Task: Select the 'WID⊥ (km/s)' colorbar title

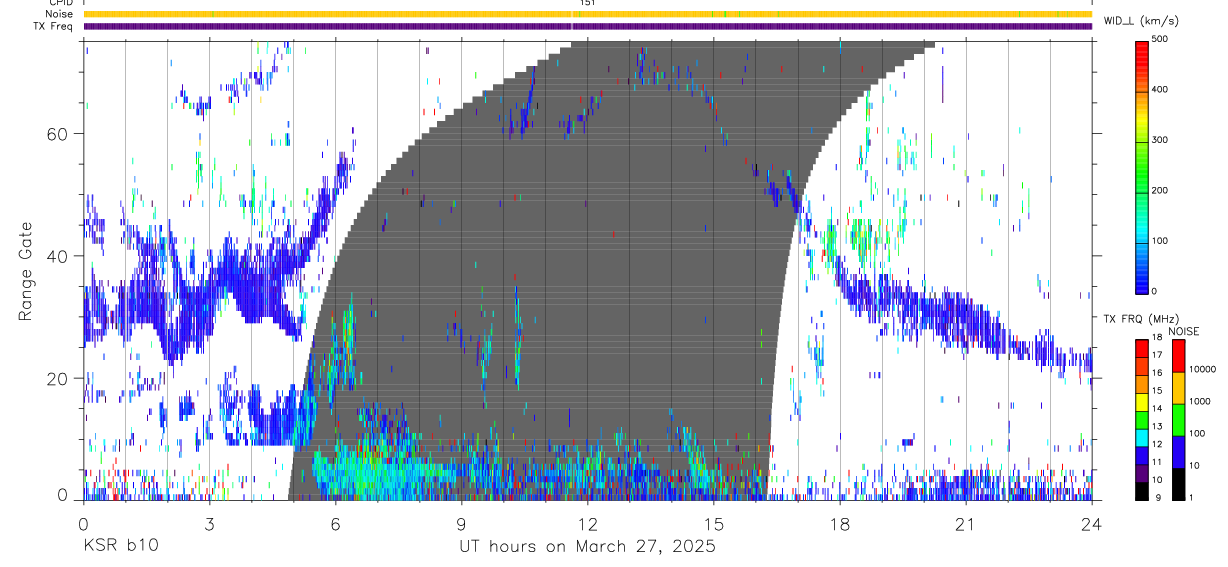Action: pos(1140,21)
